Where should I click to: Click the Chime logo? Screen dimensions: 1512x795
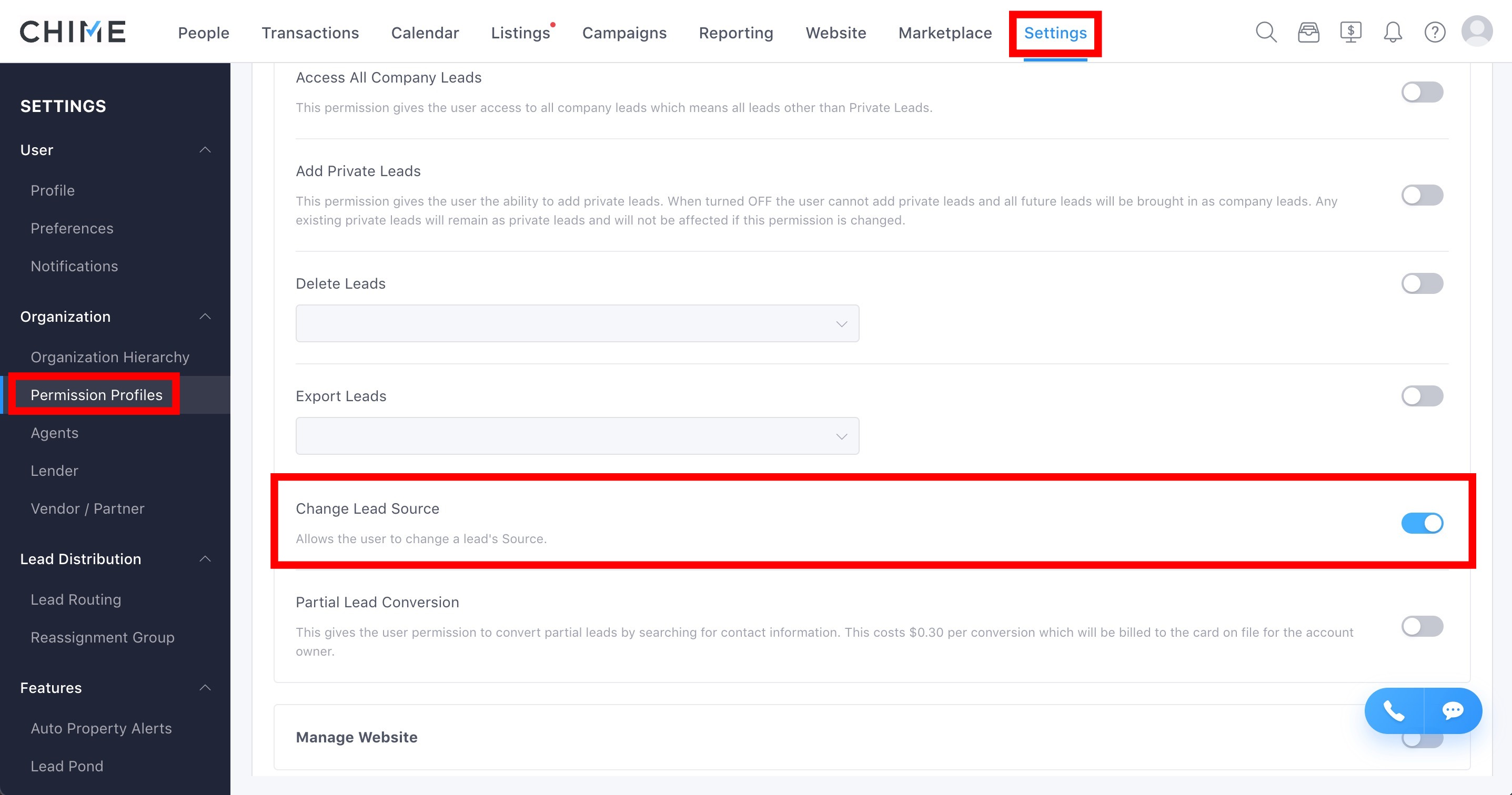[x=73, y=32]
